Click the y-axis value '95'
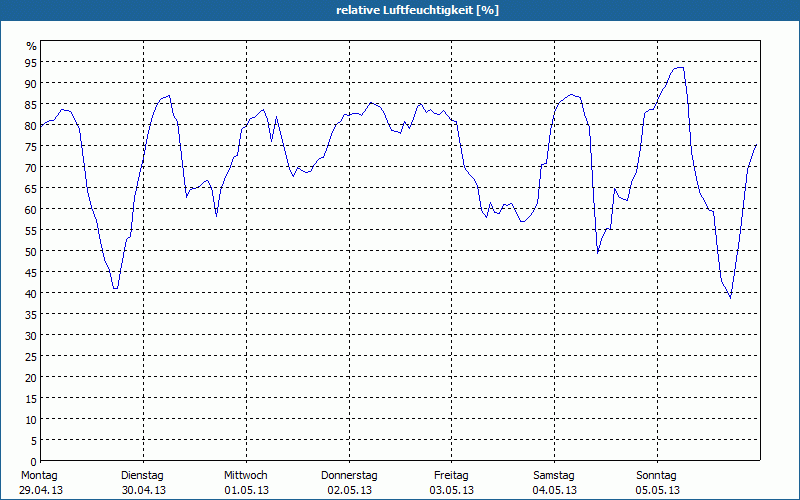This screenshot has height=500, width=800. point(31,62)
